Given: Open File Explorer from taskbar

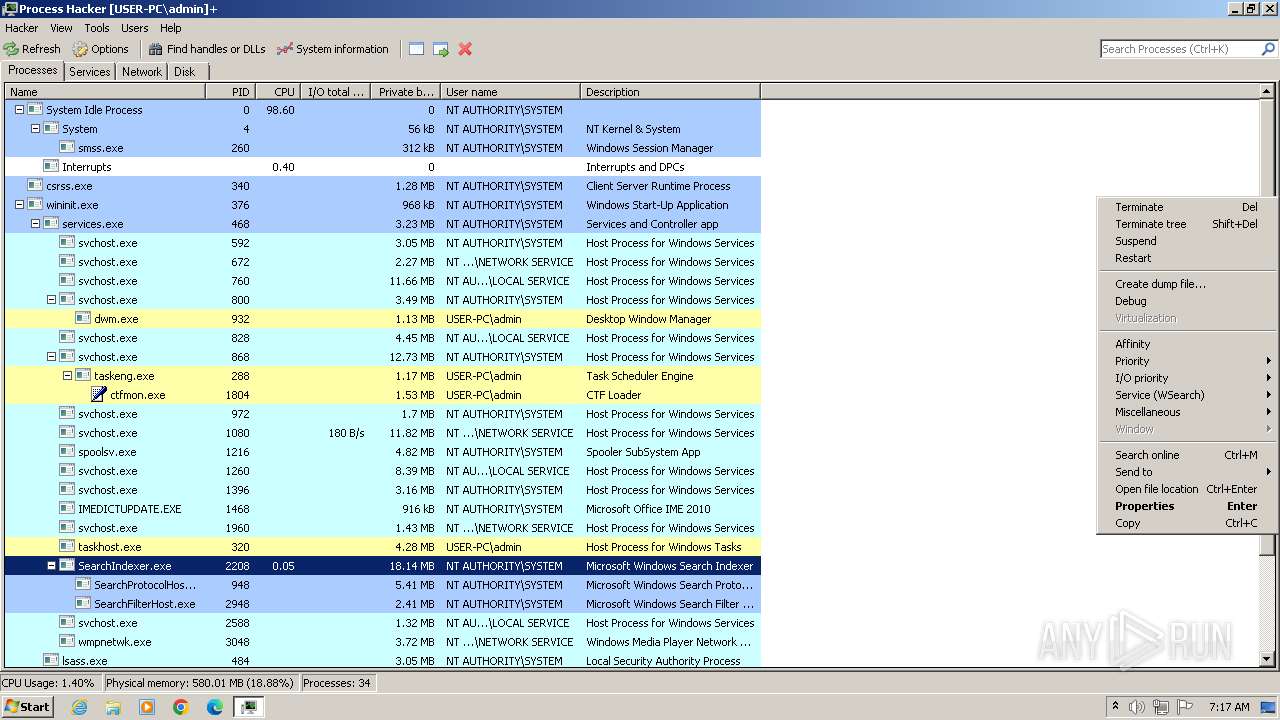Looking at the screenshot, I should click(113, 707).
